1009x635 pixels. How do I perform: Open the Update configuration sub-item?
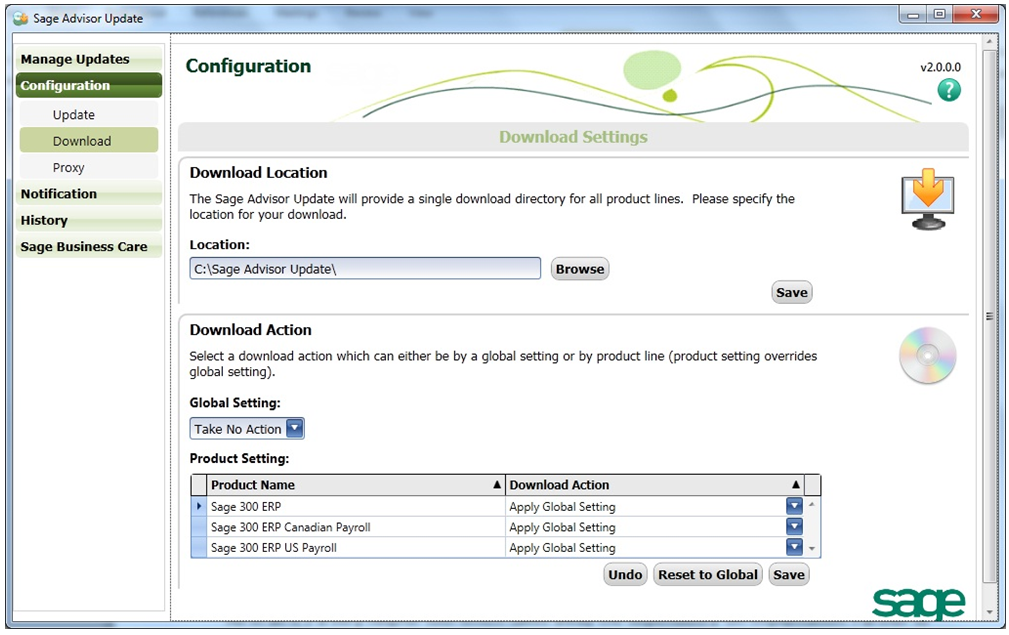pos(89,115)
